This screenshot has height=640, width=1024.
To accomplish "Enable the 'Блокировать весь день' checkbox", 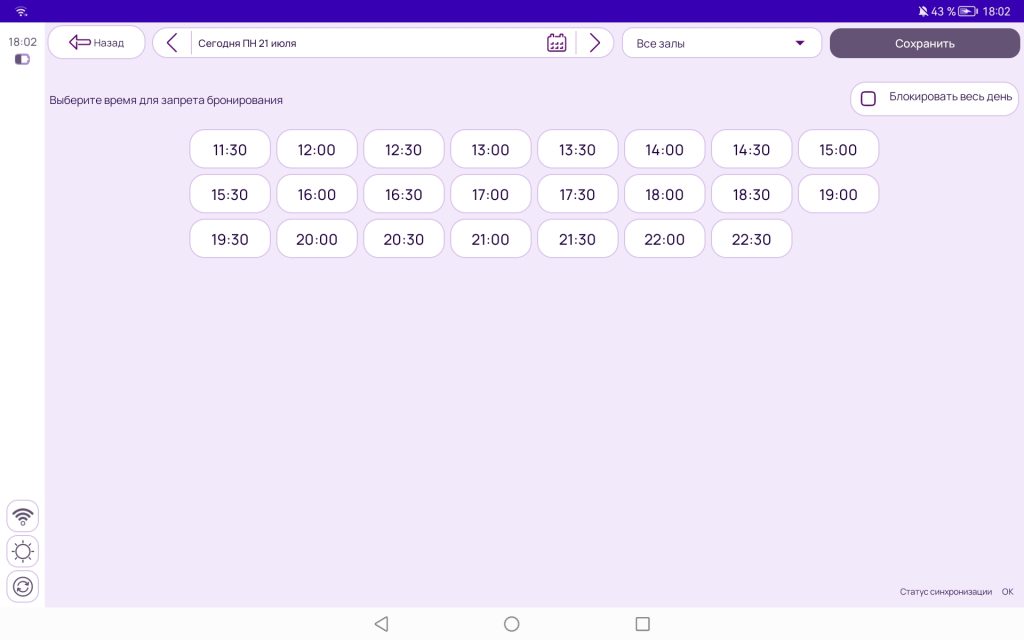I will (x=868, y=98).
